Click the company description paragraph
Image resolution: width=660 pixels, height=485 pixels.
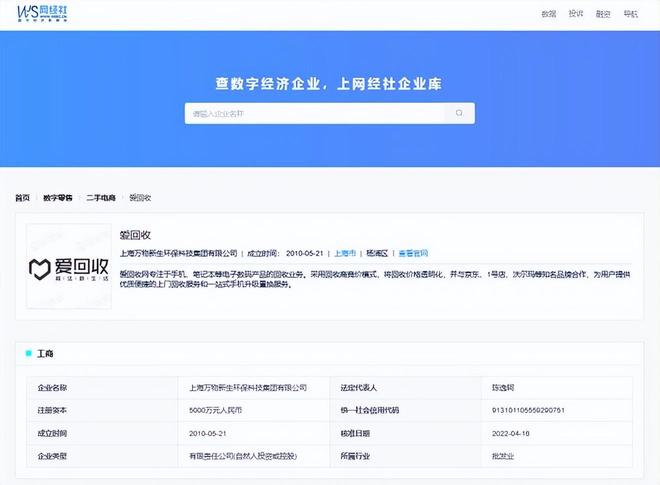point(375,279)
